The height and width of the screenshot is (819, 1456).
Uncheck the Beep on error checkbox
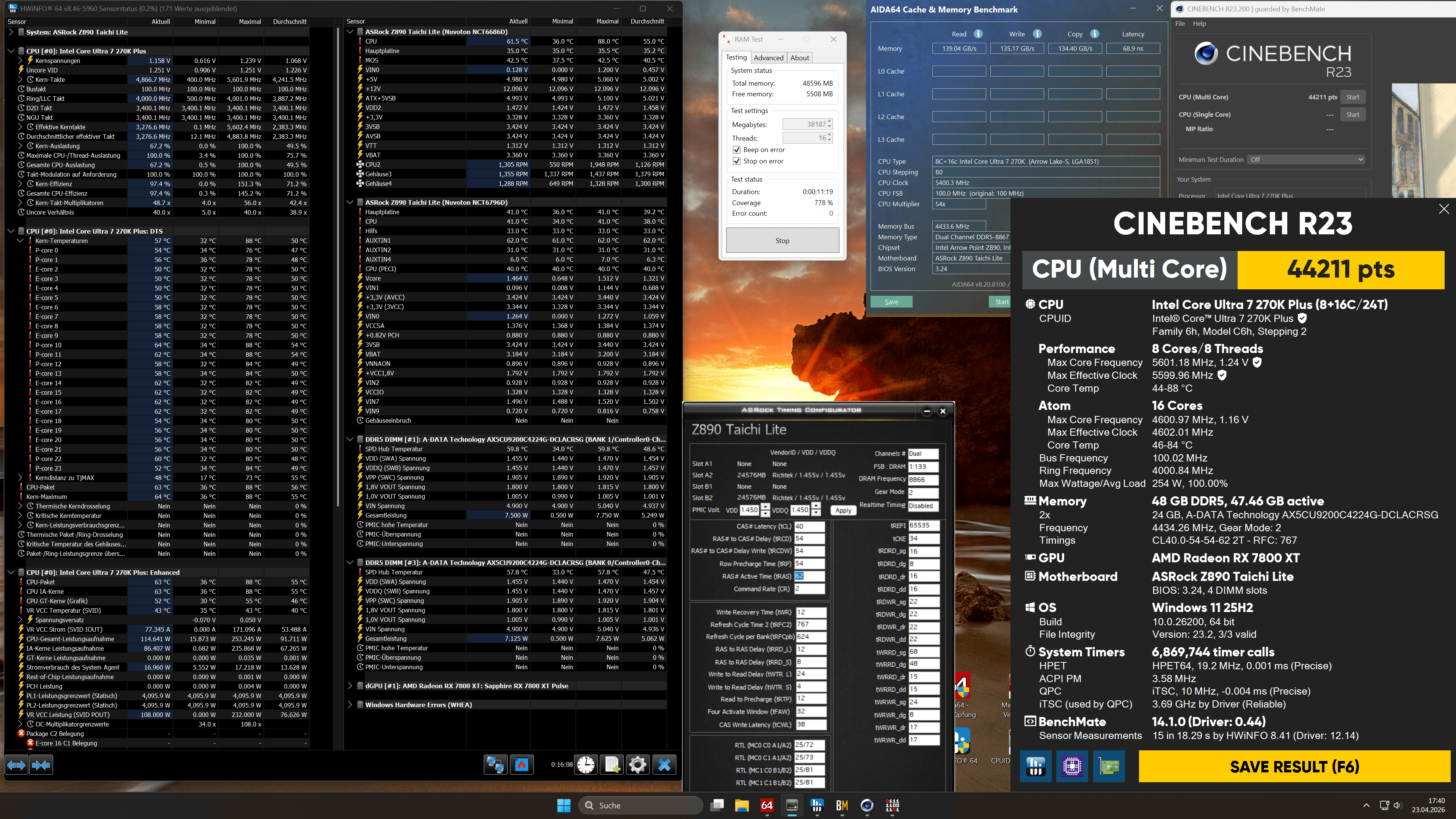click(736, 150)
